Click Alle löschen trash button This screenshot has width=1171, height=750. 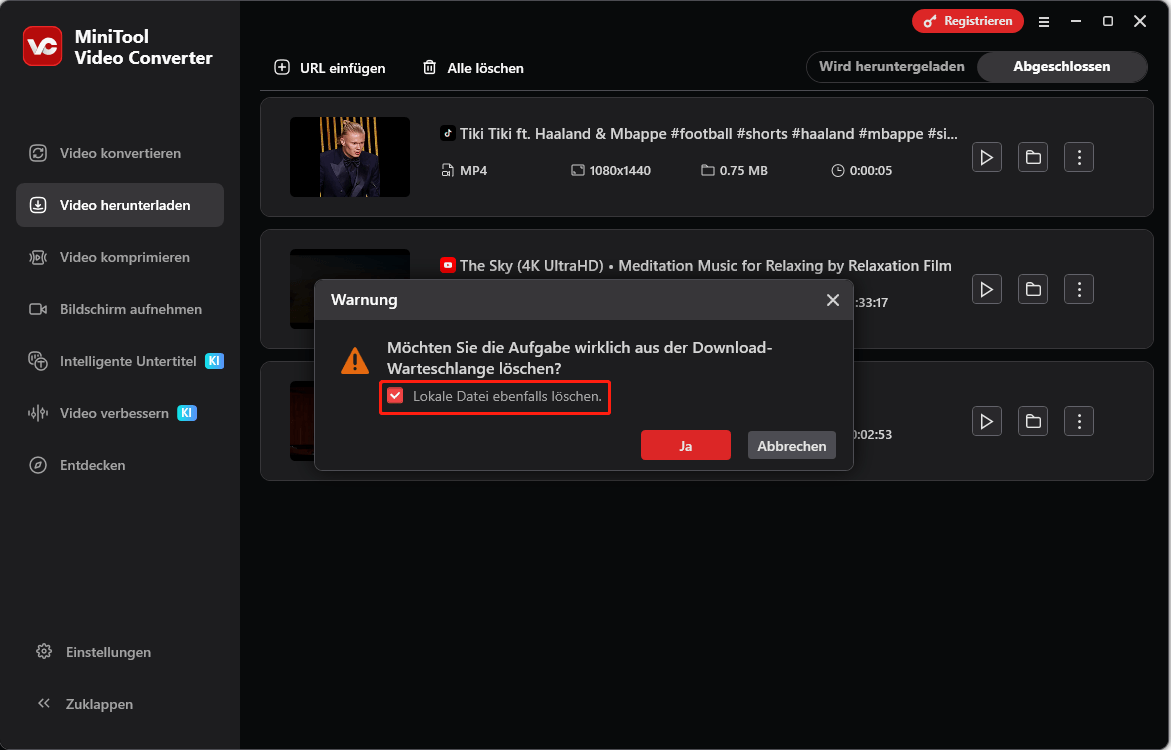tap(473, 68)
